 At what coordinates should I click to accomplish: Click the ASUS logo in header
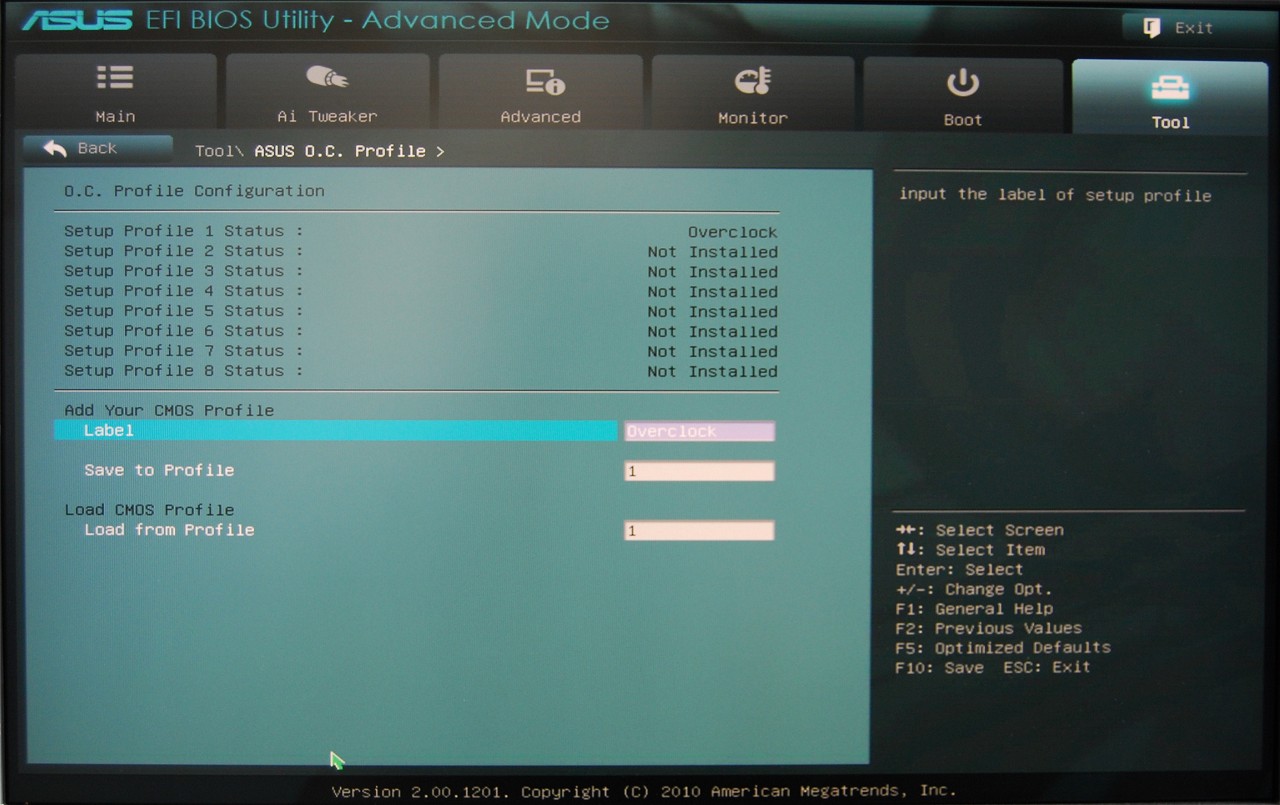[78, 21]
